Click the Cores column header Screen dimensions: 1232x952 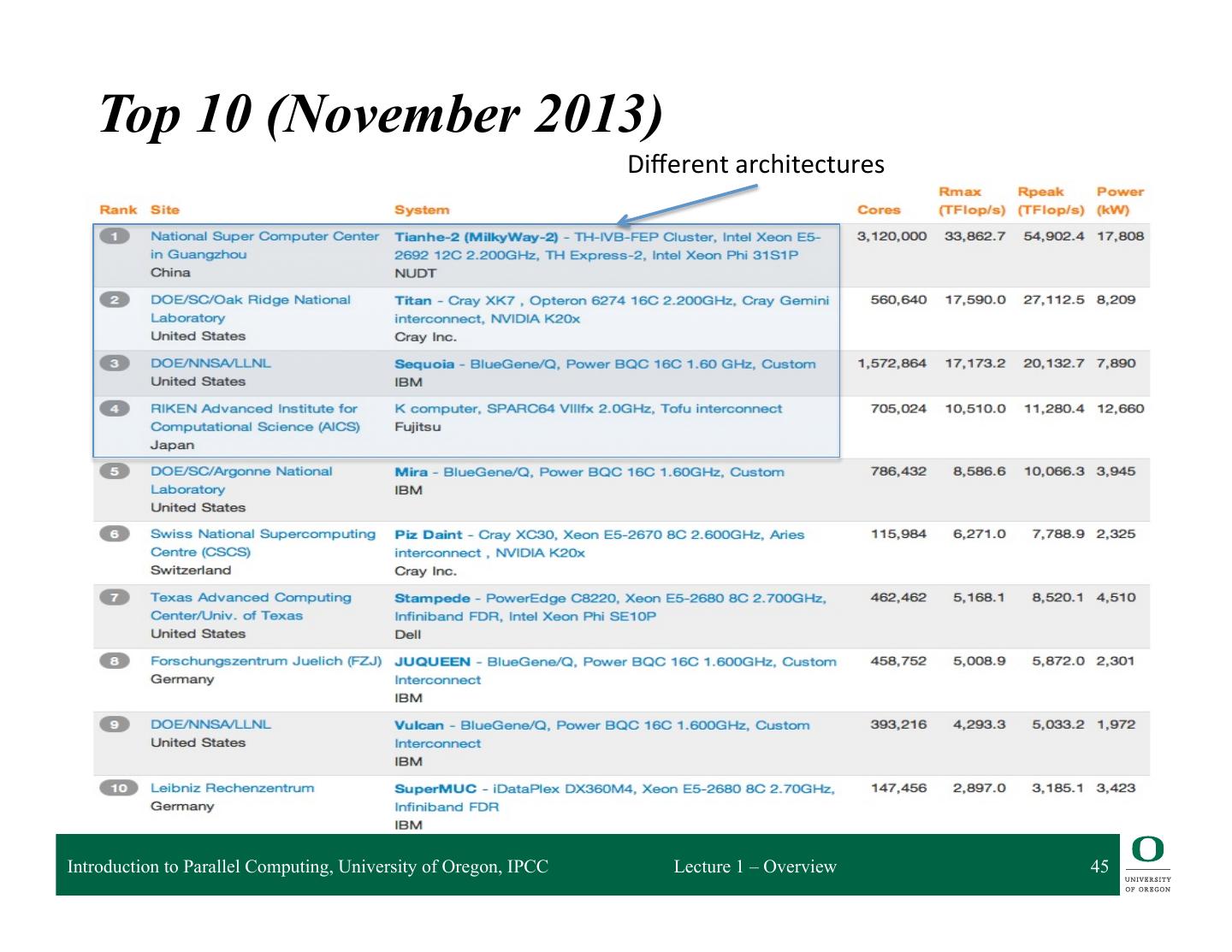coord(879,210)
